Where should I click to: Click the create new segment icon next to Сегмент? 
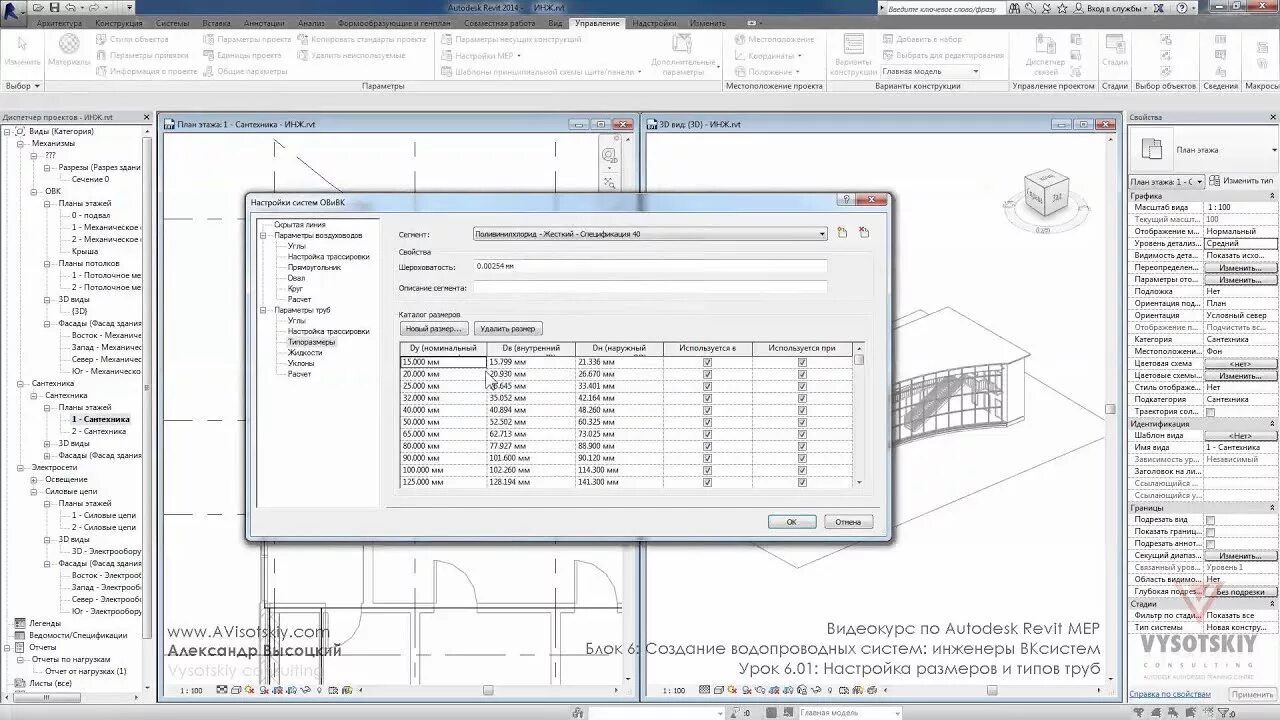coord(842,233)
